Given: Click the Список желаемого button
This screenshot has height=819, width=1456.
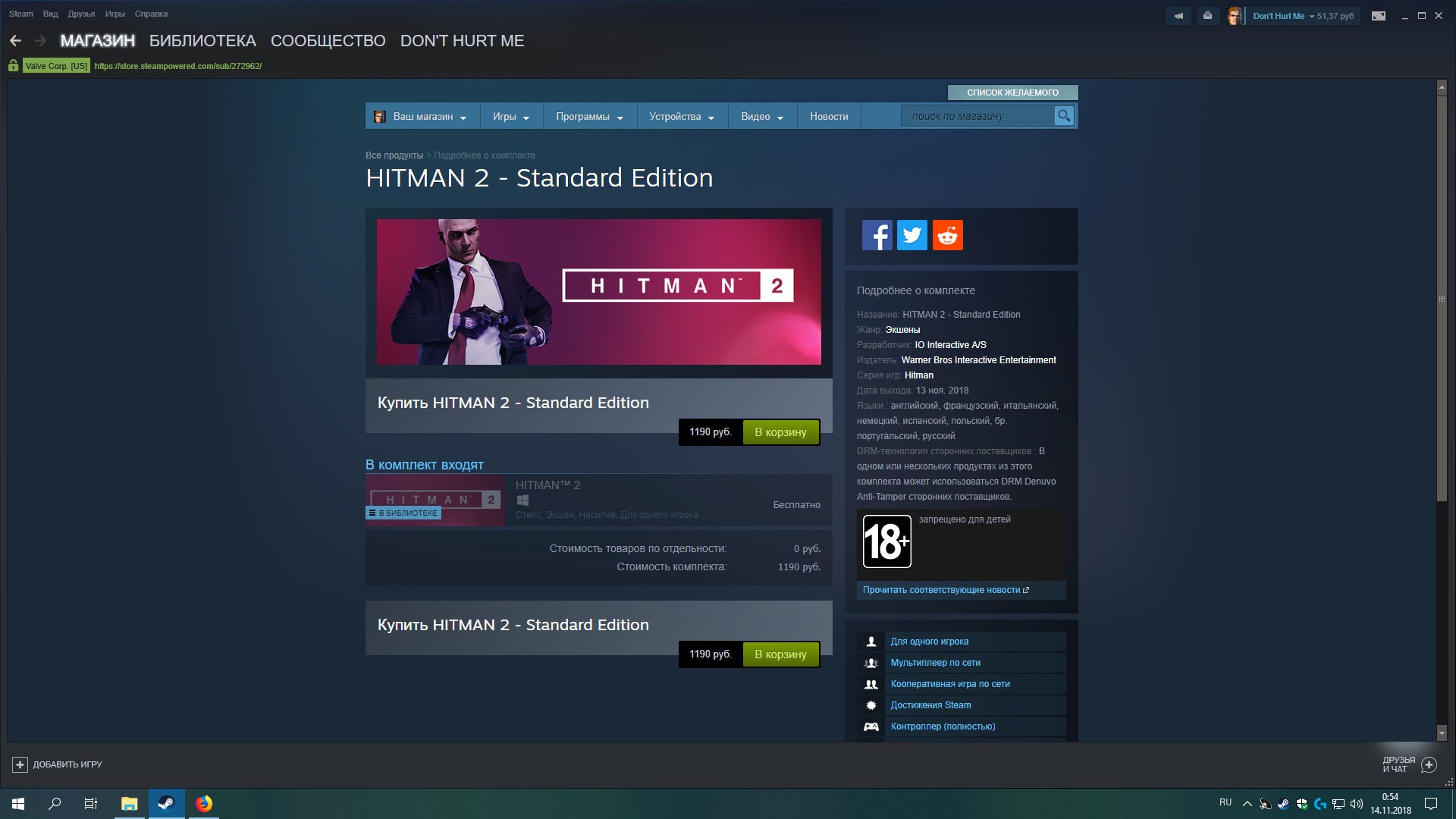Looking at the screenshot, I should 1012,93.
